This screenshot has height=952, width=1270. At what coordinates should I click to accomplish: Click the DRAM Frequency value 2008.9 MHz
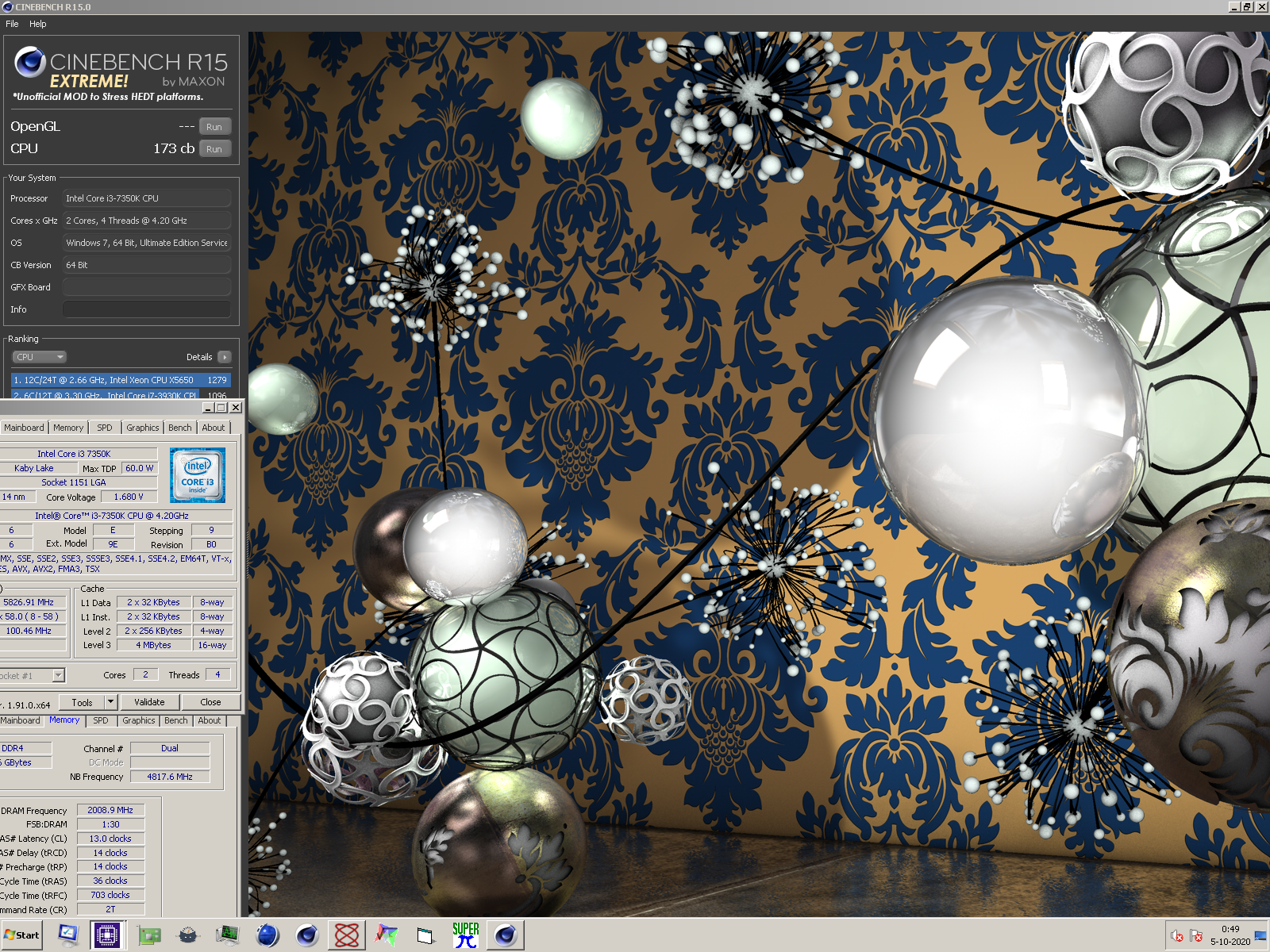110,810
